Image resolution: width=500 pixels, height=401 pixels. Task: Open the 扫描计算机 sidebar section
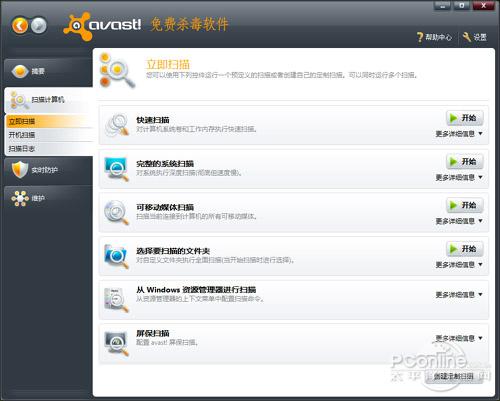coord(49,100)
